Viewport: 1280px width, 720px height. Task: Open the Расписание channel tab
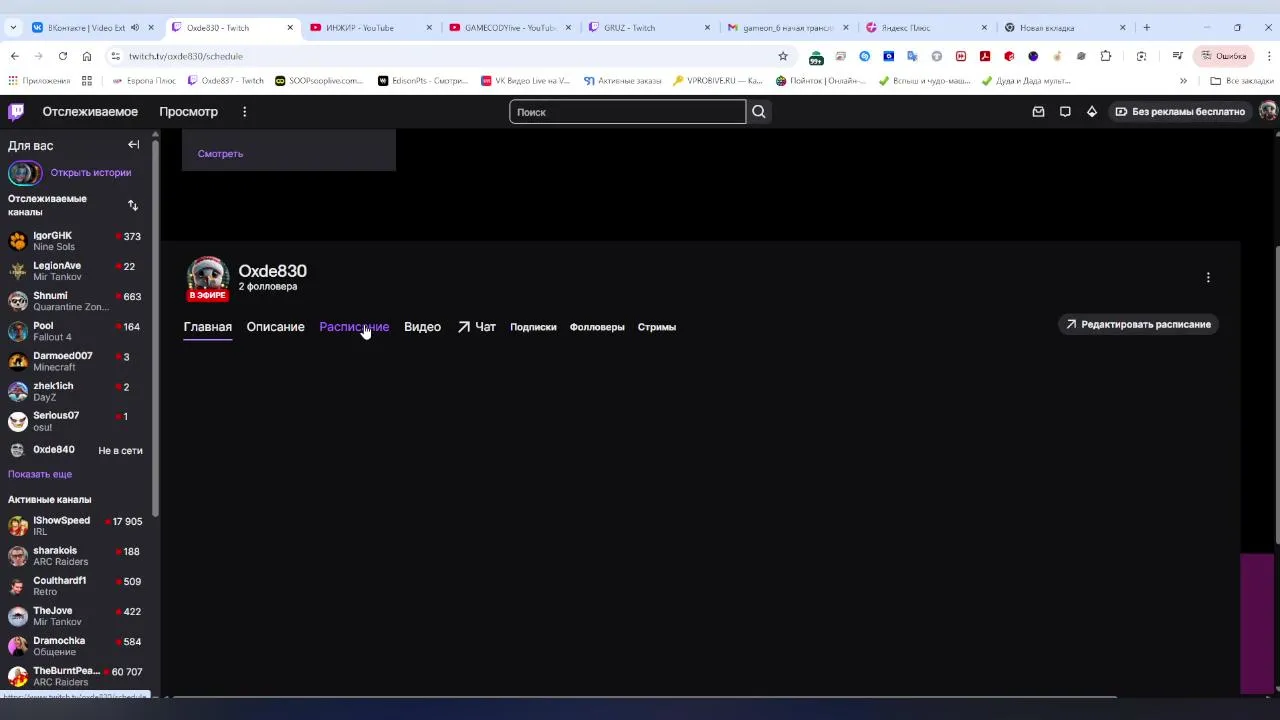(354, 327)
